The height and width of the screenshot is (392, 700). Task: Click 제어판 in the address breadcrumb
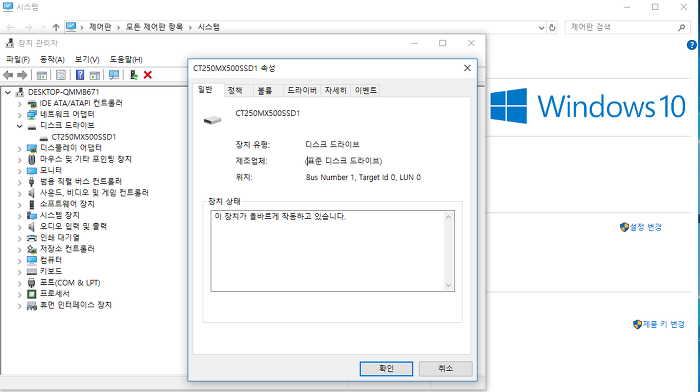tap(100, 27)
